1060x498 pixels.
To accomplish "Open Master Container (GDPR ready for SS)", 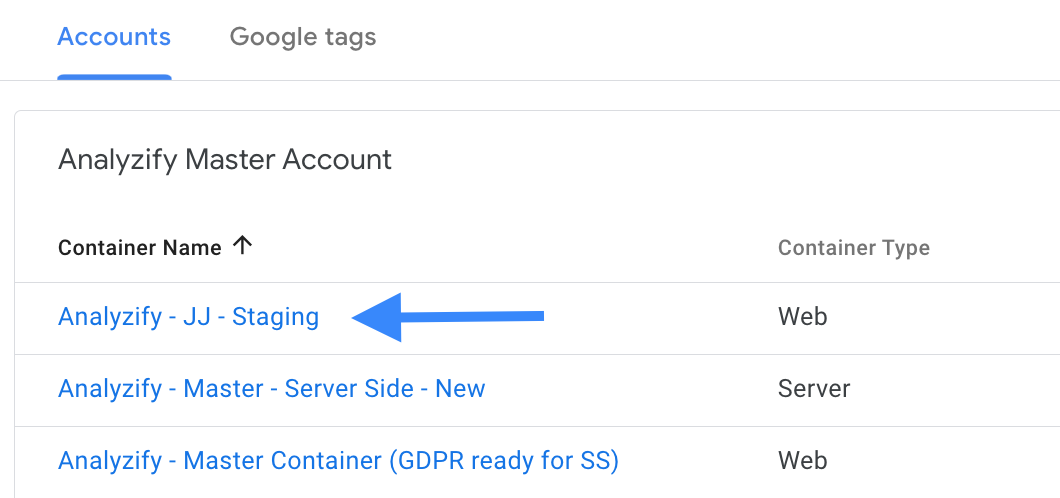I will tap(338, 460).
